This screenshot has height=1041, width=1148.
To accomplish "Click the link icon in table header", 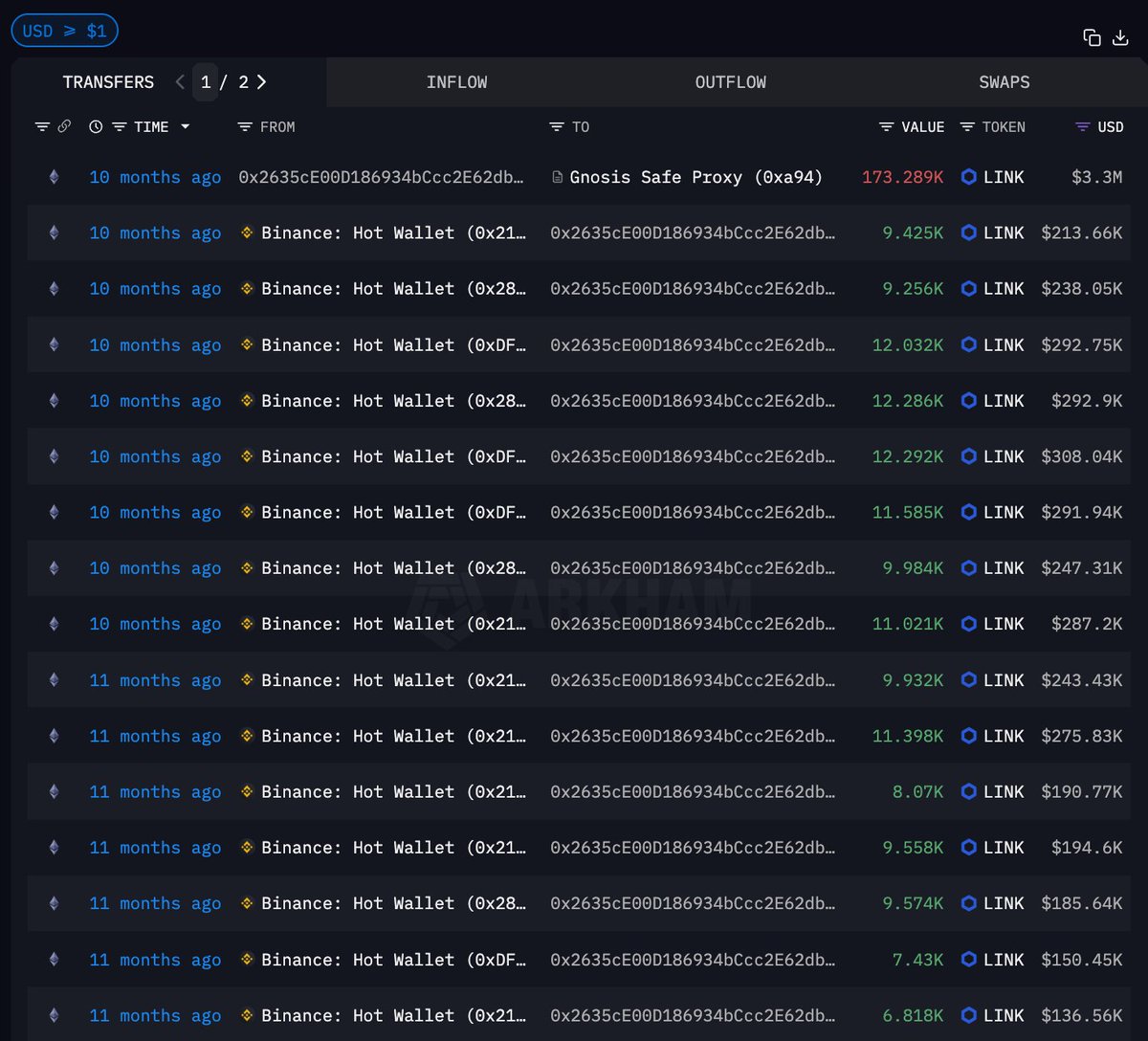I will pyautogui.click(x=64, y=126).
